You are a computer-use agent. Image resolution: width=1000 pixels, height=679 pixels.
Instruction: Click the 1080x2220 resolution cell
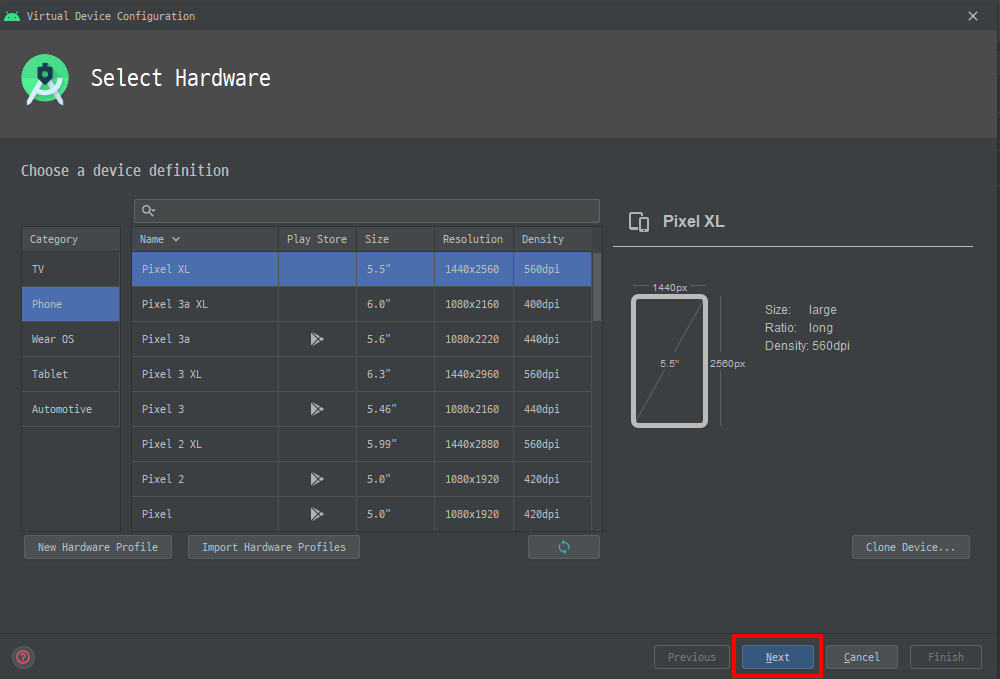[472, 339]
